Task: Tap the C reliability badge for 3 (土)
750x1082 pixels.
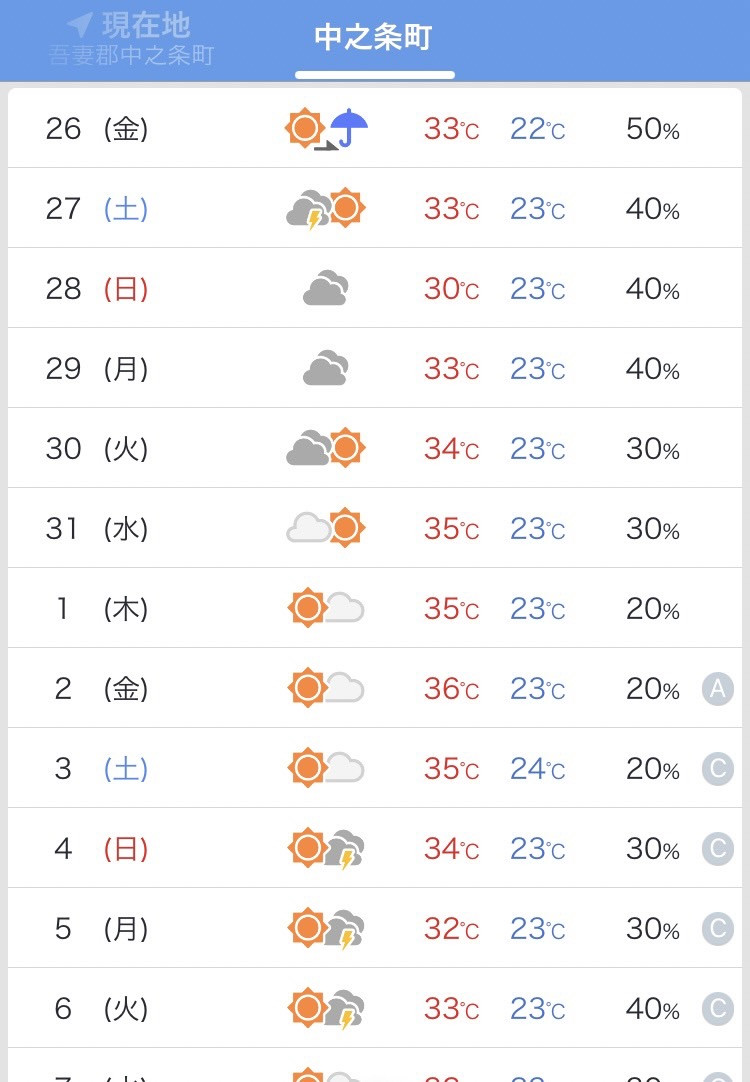Action: 718,769
